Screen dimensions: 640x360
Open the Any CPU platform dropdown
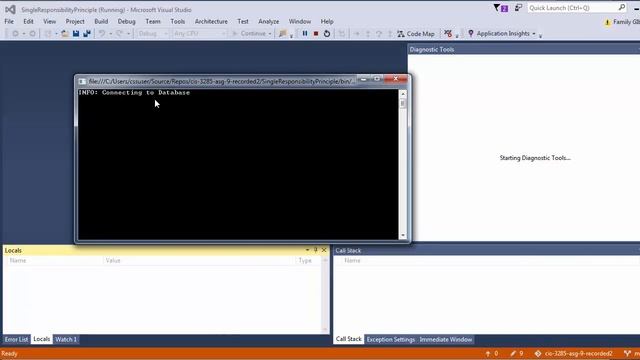pos(199,33)
